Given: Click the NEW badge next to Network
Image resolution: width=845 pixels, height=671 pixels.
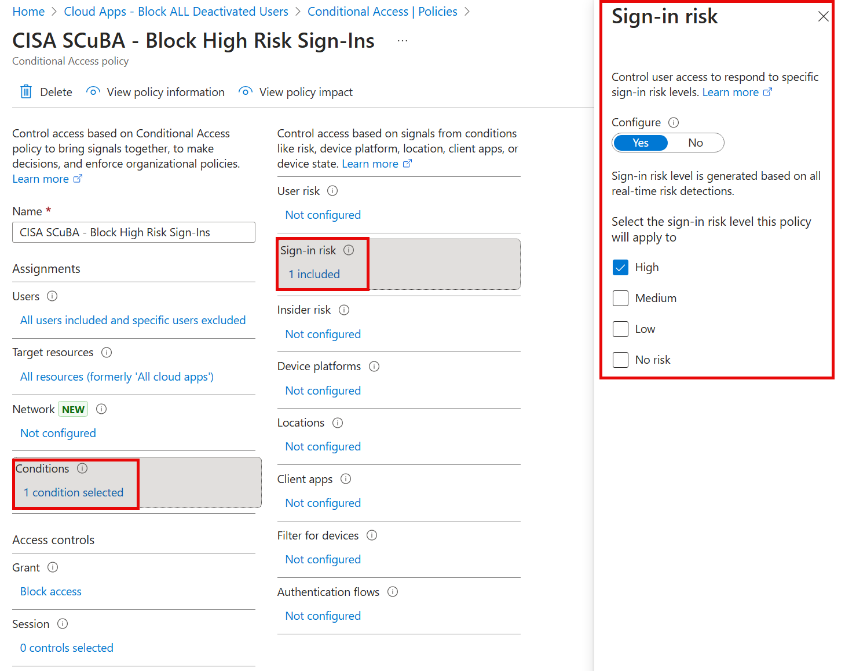Looking at the screenshot, I should [72, 409].
